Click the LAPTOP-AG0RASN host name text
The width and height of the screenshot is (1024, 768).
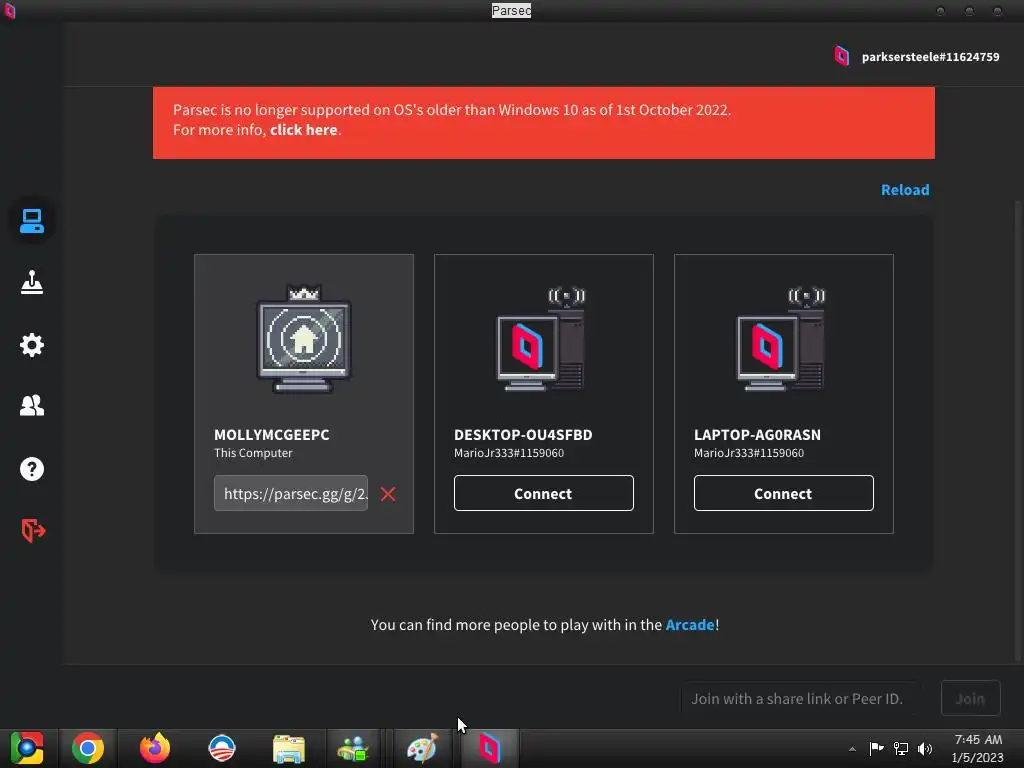757,435
